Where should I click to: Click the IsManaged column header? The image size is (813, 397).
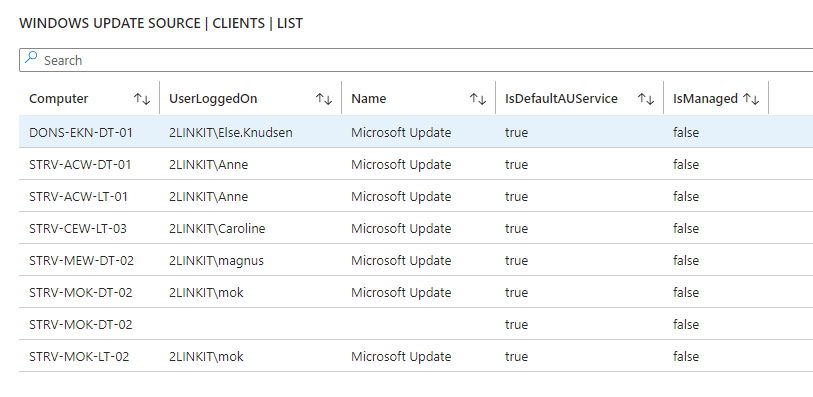tap(705, 98)
